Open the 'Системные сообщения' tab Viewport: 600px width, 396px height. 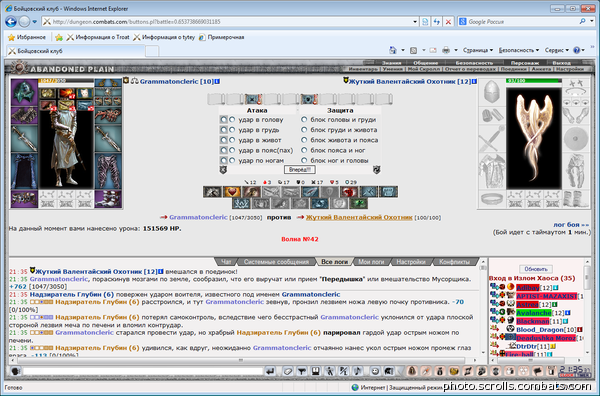click(x=276, y=262)
